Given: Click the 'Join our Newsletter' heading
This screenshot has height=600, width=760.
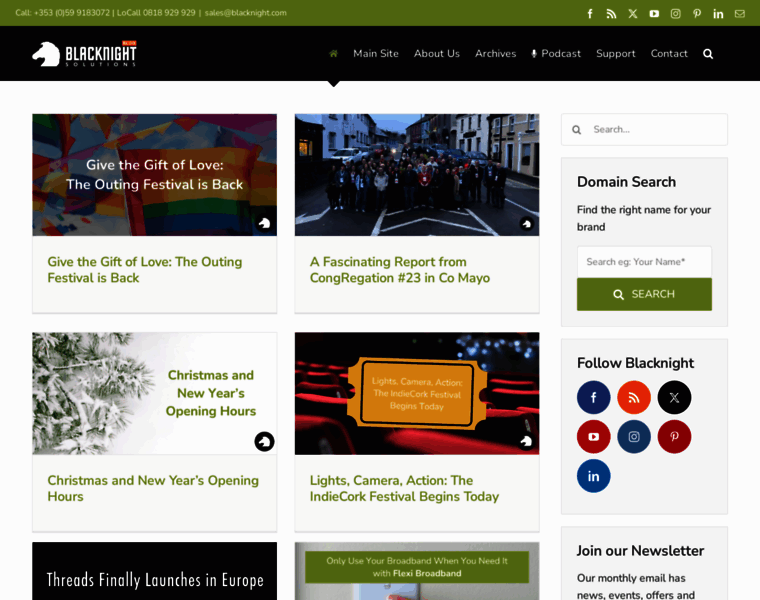Looking at the screenshot, I should click(x=640, y=551).
